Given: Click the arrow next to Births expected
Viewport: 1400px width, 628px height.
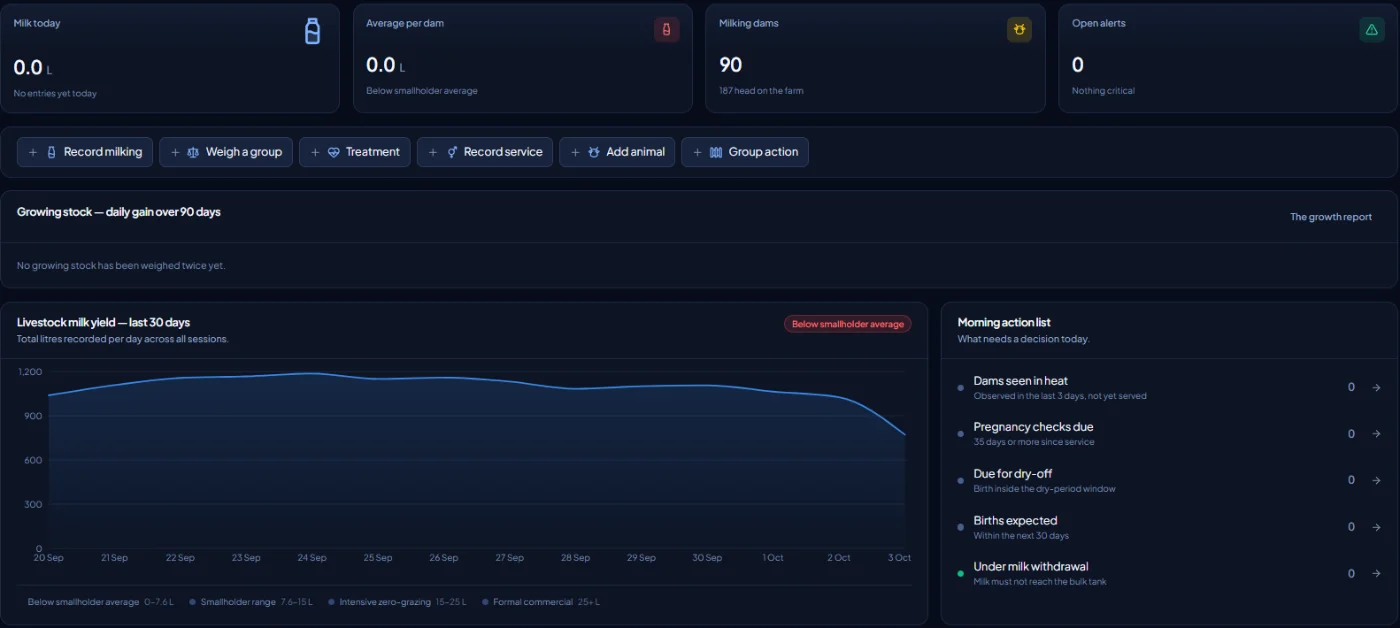Looking at the screenshot, I should pos(1376,527).
